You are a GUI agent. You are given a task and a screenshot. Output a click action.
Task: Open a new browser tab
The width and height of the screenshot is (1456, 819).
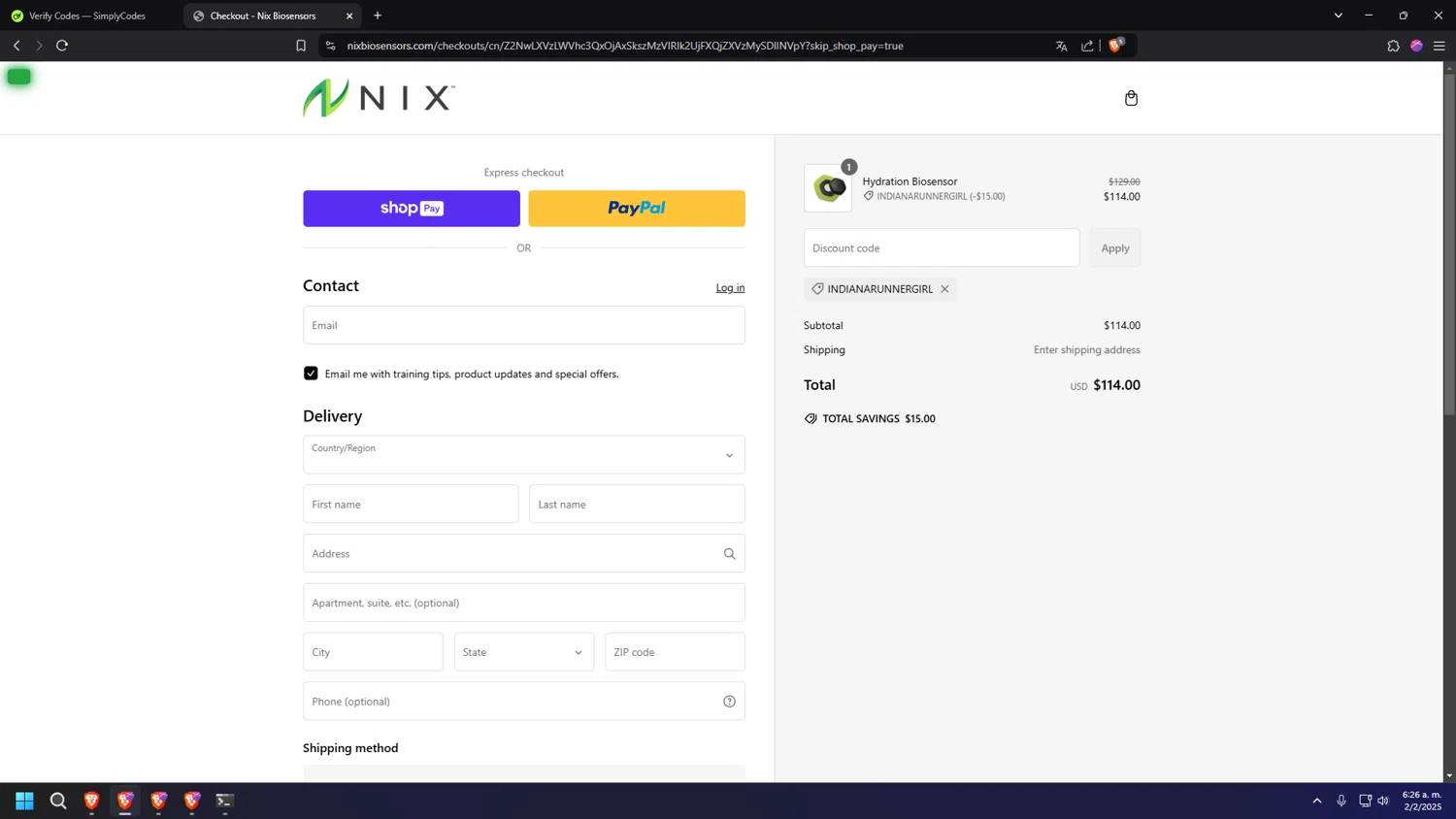coord(378,16)
